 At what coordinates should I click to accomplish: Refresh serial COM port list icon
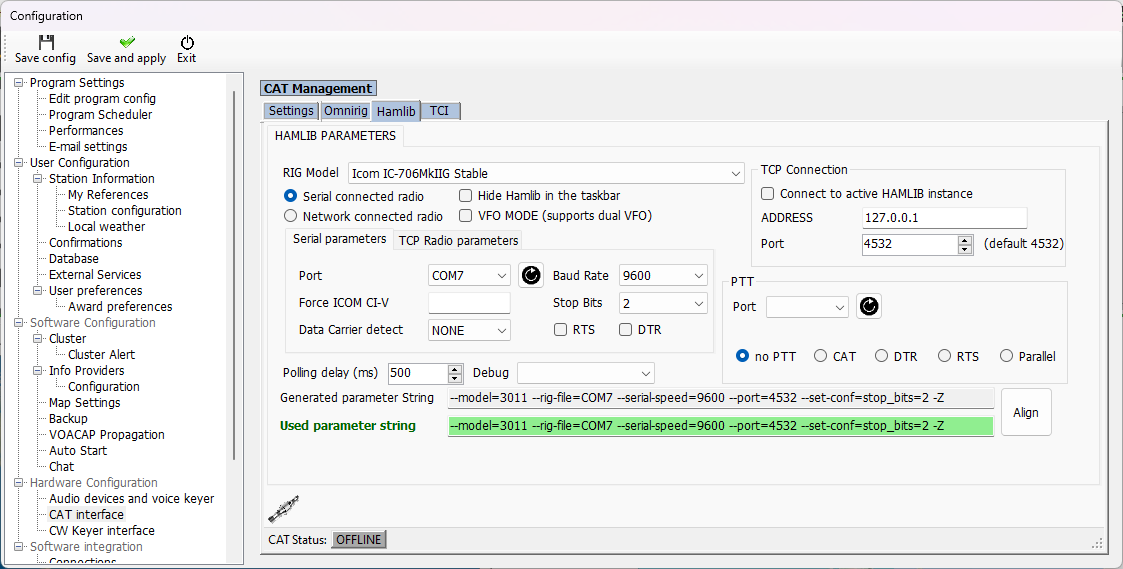tap(531, 275)
